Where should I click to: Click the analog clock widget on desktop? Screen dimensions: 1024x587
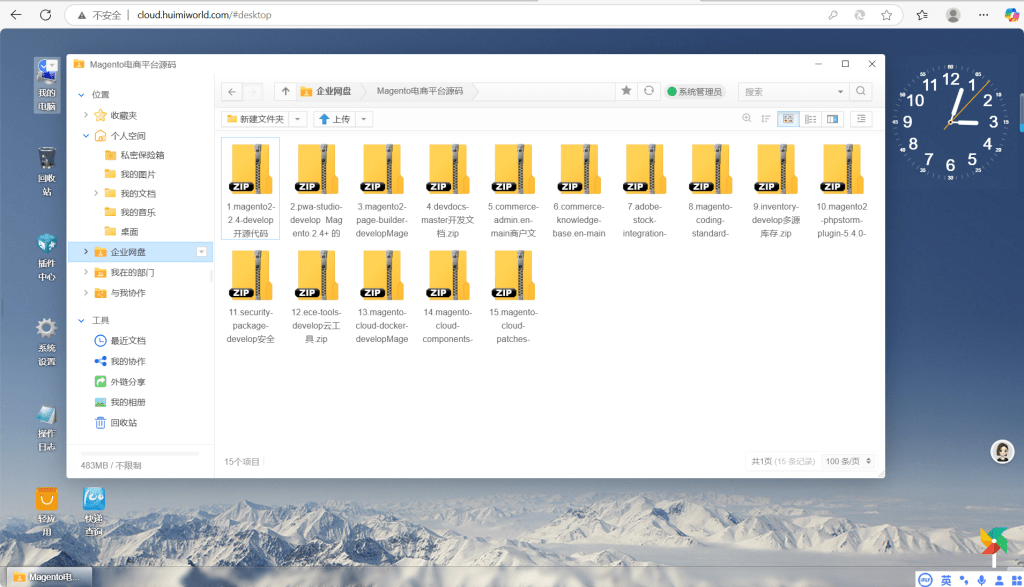pos(951,122)
